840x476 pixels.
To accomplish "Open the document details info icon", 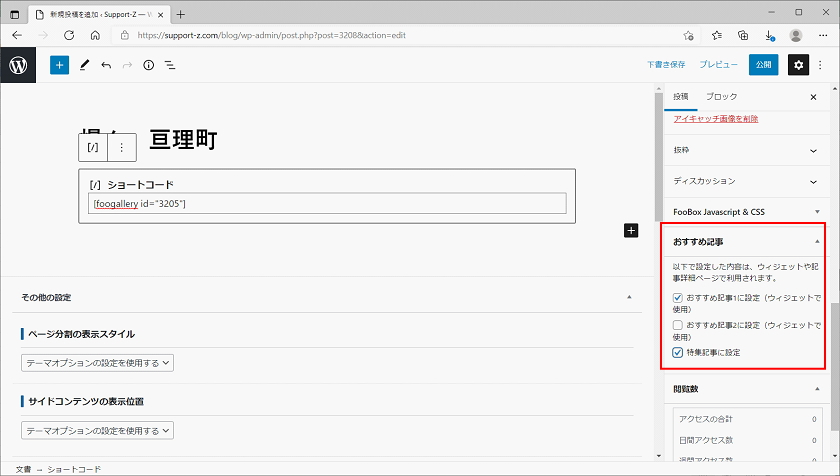I will [x=148, y=65].
